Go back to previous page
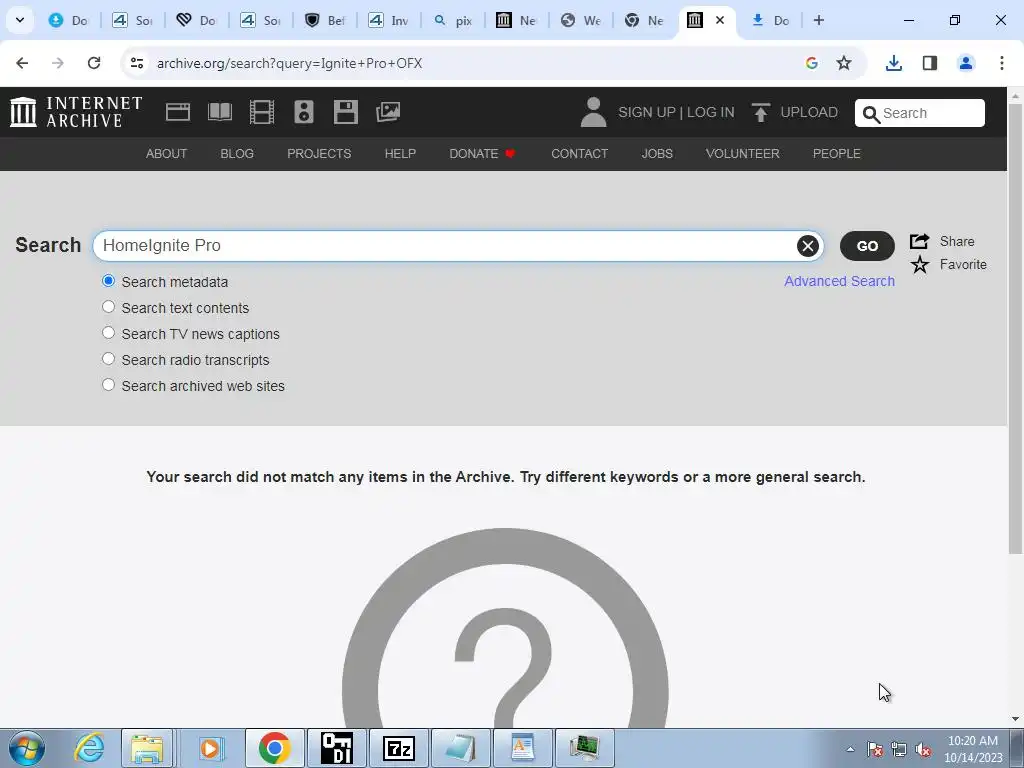The height and width of the screenshot is (768, 1024). [x=22, y=63]
